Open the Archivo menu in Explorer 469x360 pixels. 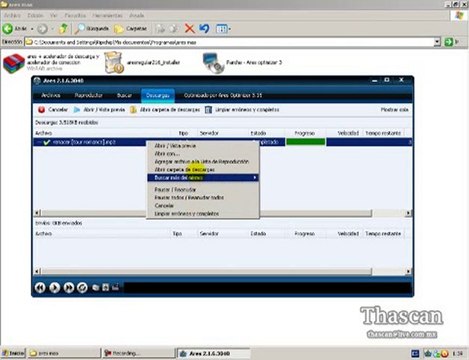click(12, 15)
